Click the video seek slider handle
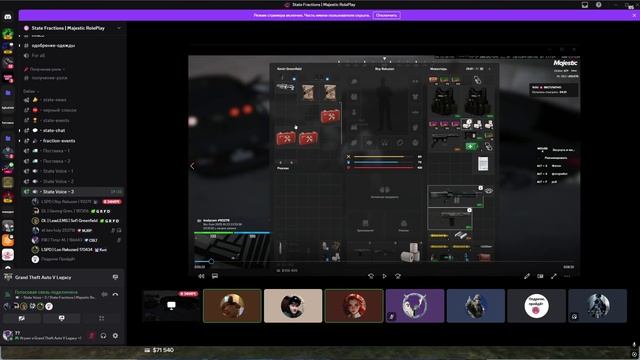The image size is (640, 360). click(x=211, y=261)
